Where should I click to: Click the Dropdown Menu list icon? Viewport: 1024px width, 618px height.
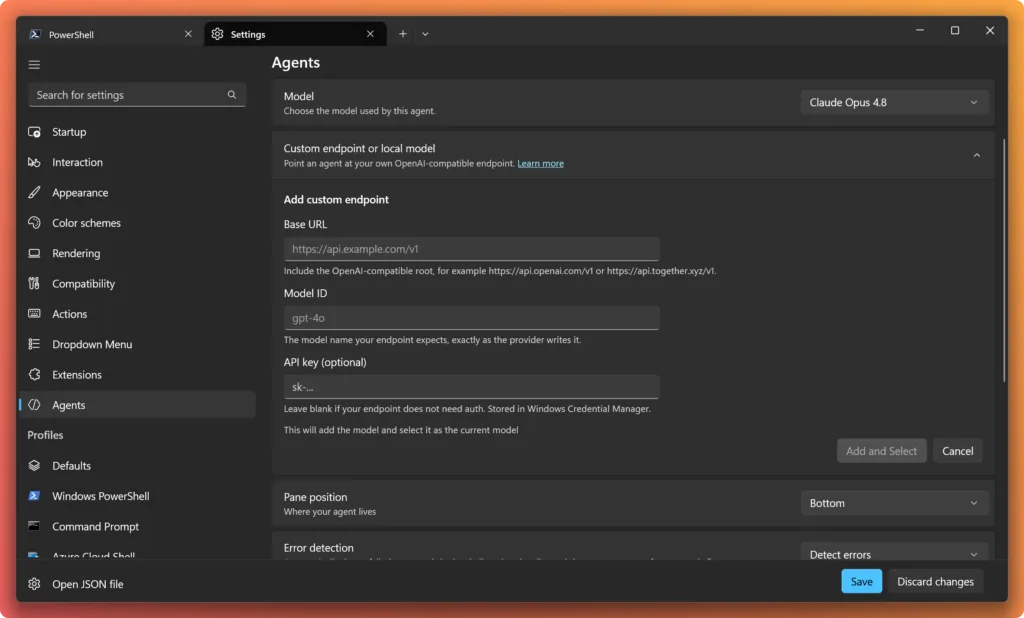pyautogui.click(x=34, y=344)
